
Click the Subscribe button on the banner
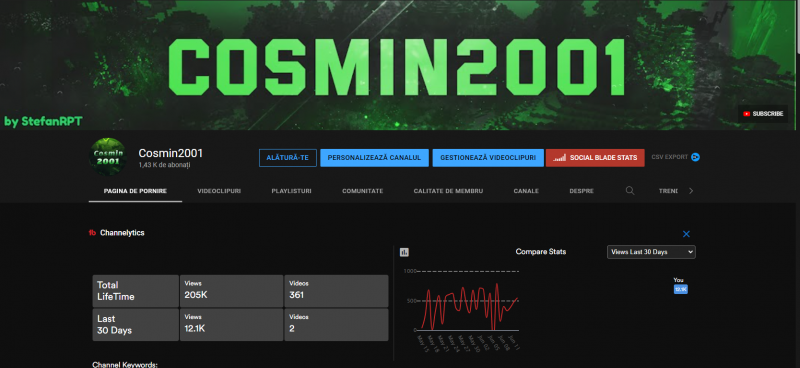pyautogui.click(x=763, y=114)
